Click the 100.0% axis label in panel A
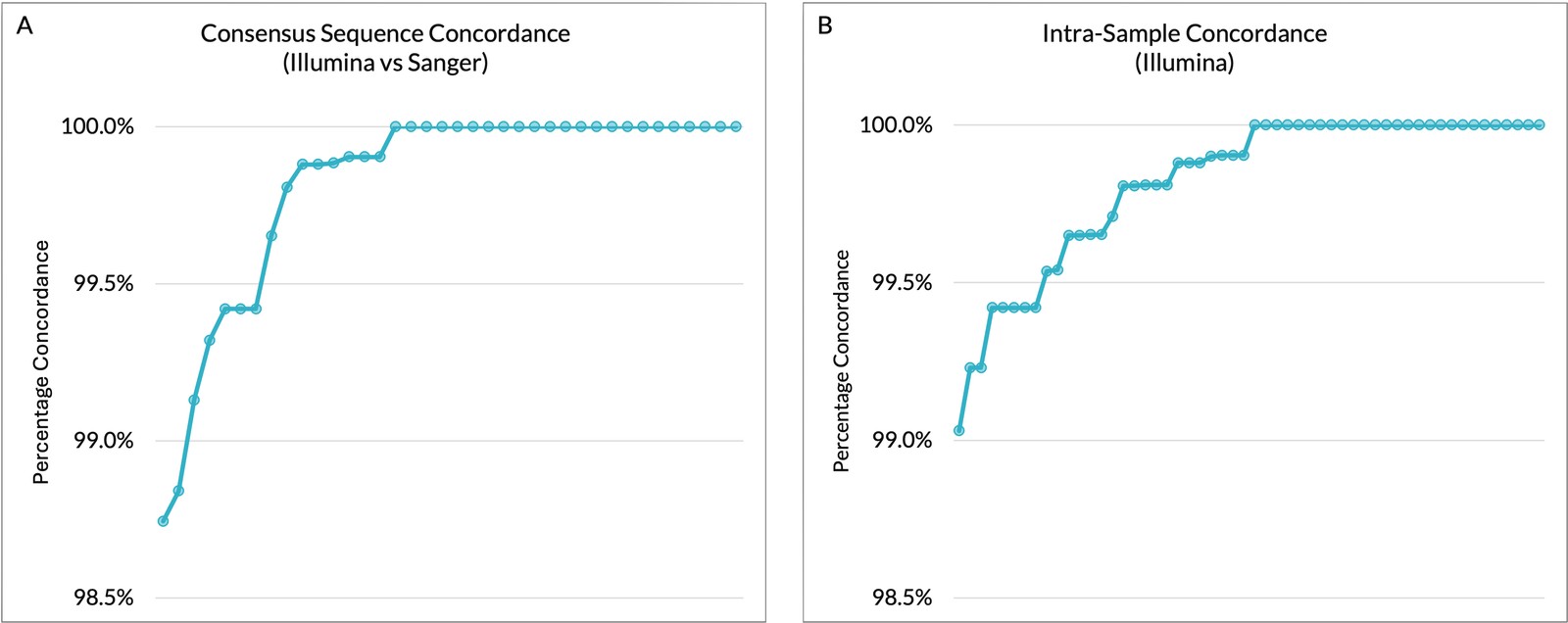 tap(97, 127)
